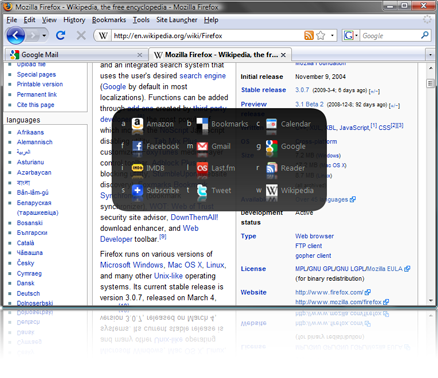Screen dimensions: 438x378
Task: Open the address bar history dropdown
Action: pyautogui.click(x=332, y=35)
